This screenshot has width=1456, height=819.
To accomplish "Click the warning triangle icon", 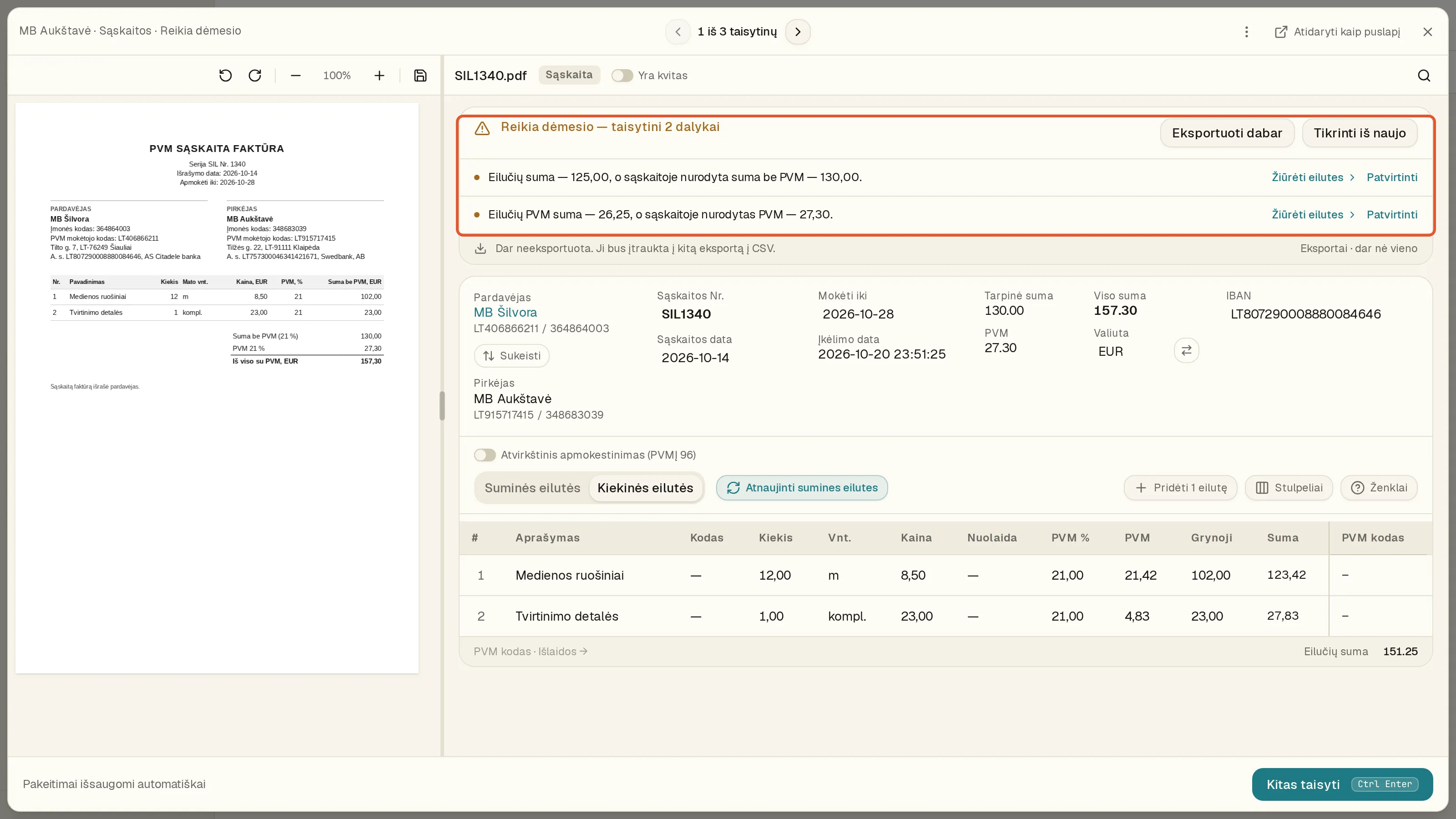I will coord(481,128).
